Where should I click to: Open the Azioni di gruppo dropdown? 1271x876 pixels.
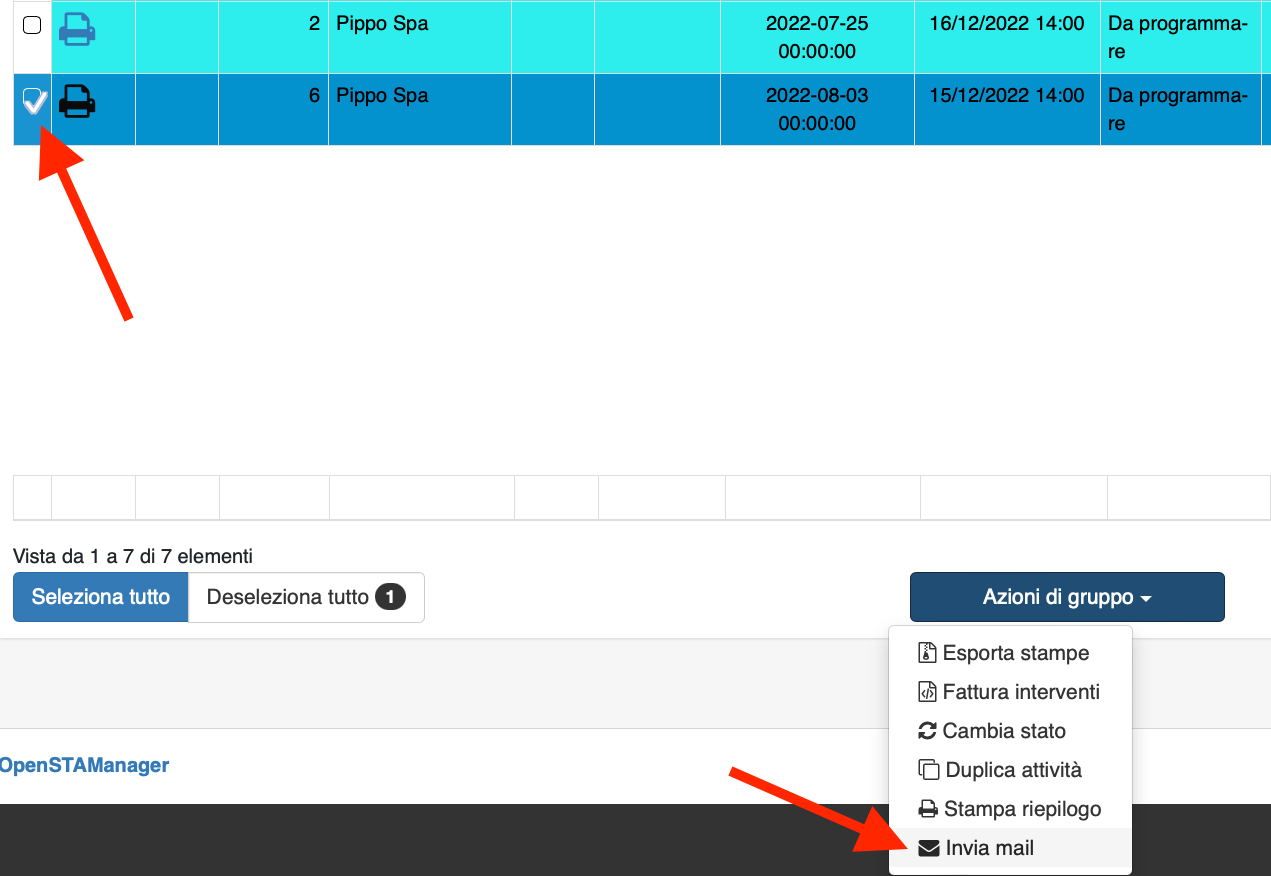point(1066,596)
